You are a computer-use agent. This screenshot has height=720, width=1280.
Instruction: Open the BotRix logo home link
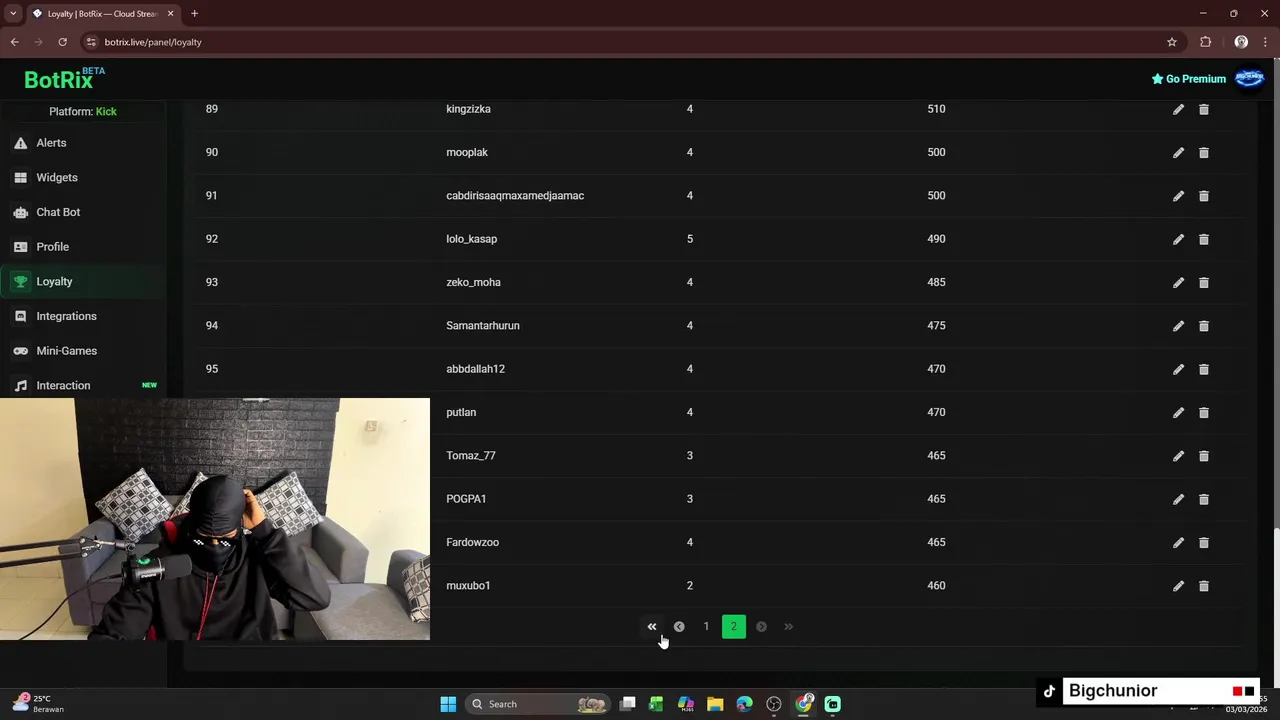(x=64, y=79)
